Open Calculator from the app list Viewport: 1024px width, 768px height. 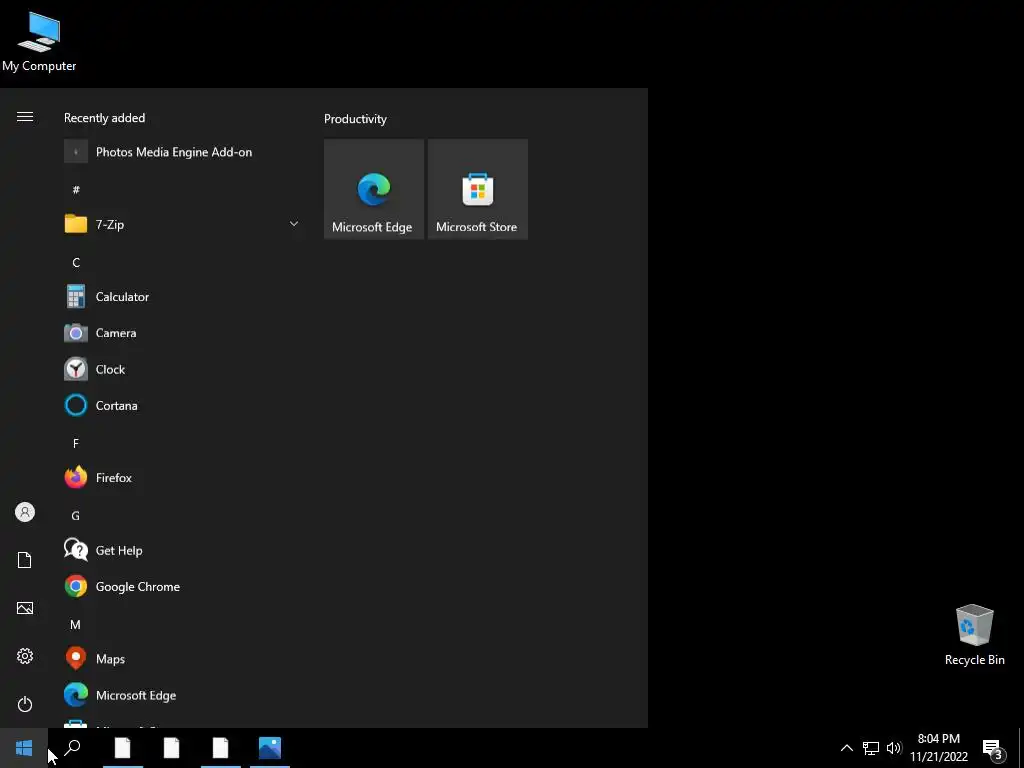(x=183, y=296)
